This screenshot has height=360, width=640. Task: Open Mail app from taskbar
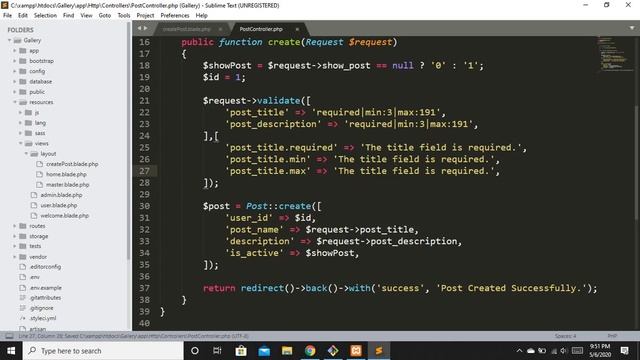coord(264,351)
